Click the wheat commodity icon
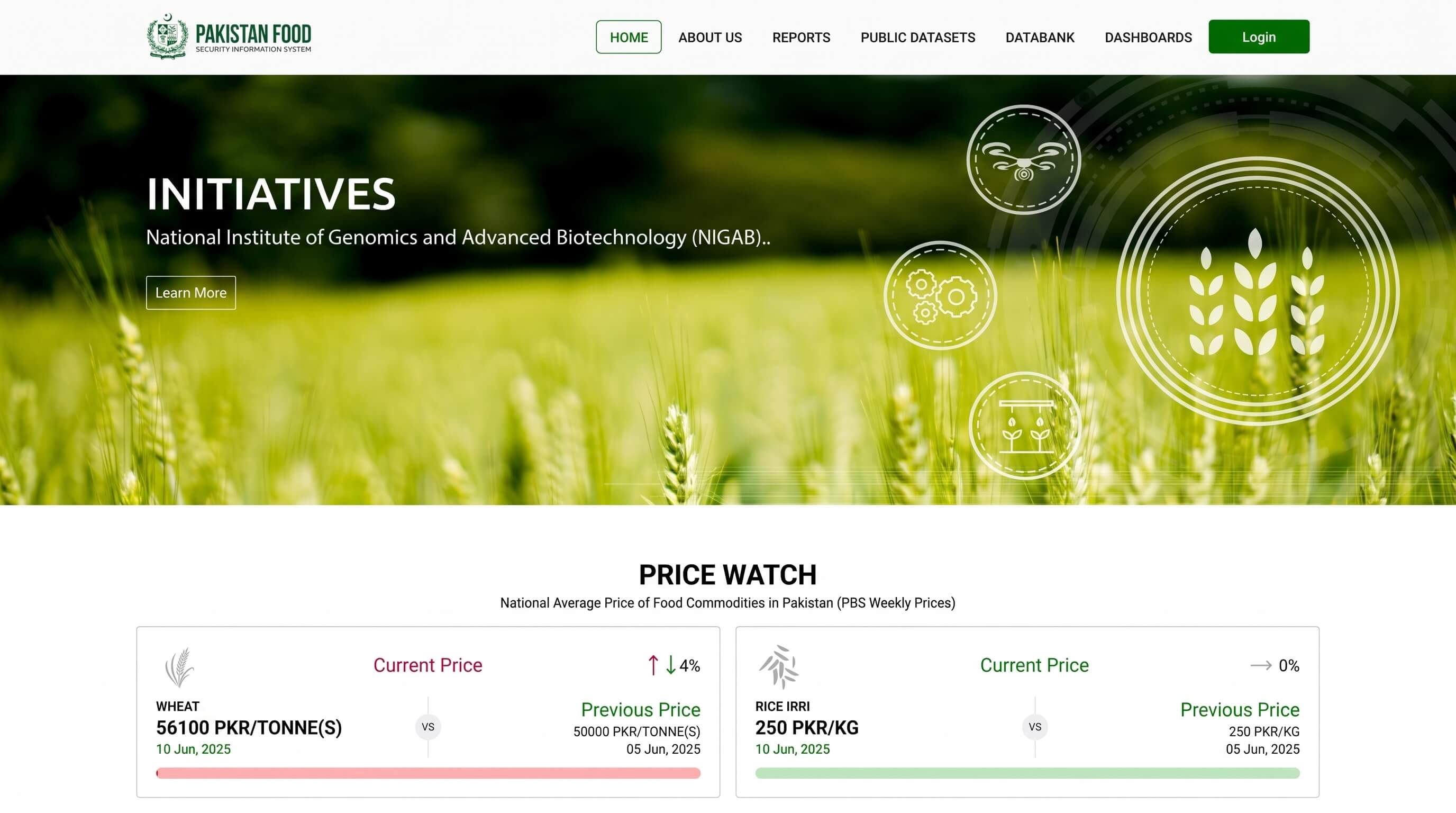 pos(179,667)
